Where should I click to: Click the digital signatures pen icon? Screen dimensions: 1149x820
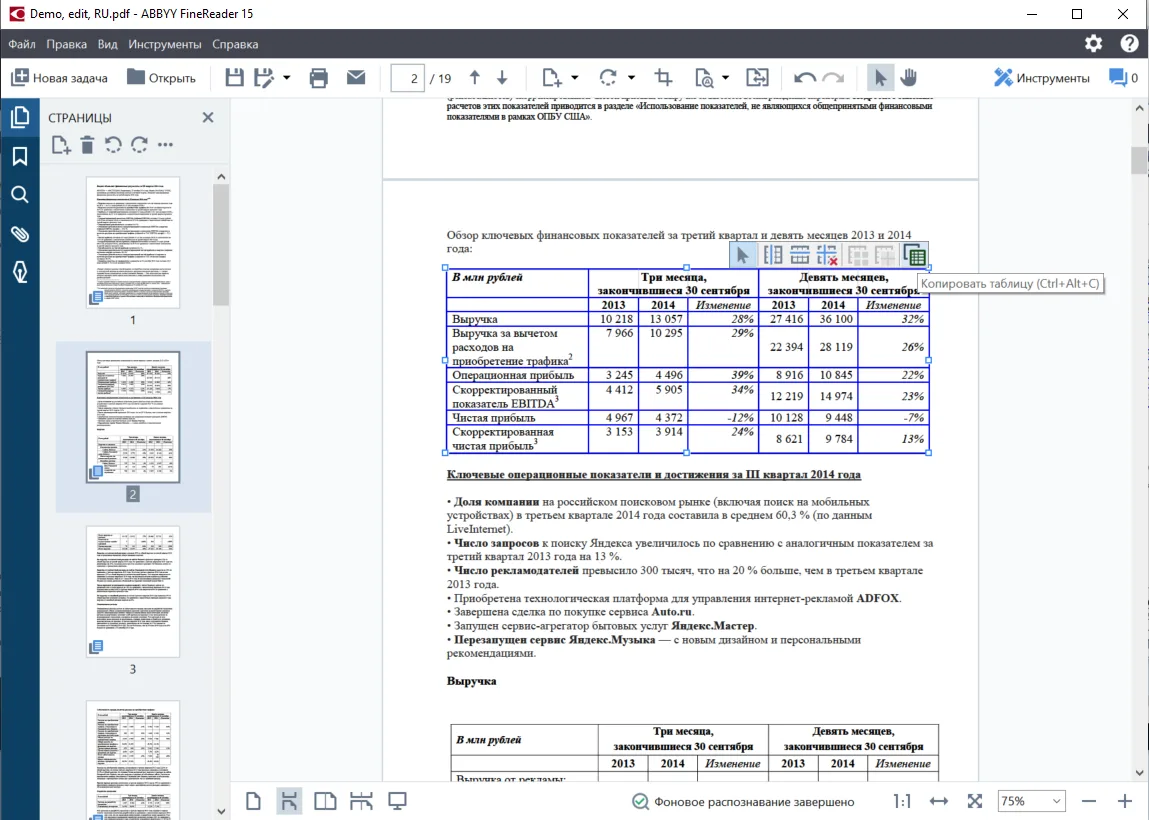pyautogui.click(x=19, y=272)
